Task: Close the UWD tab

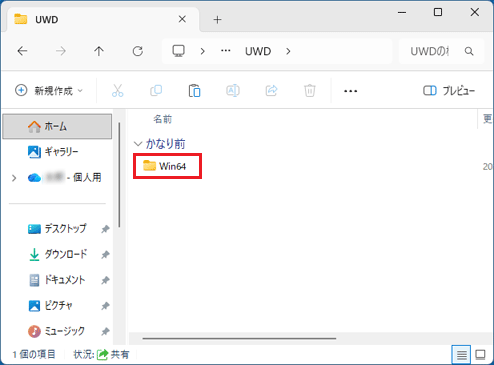Action: coord(182,19)
